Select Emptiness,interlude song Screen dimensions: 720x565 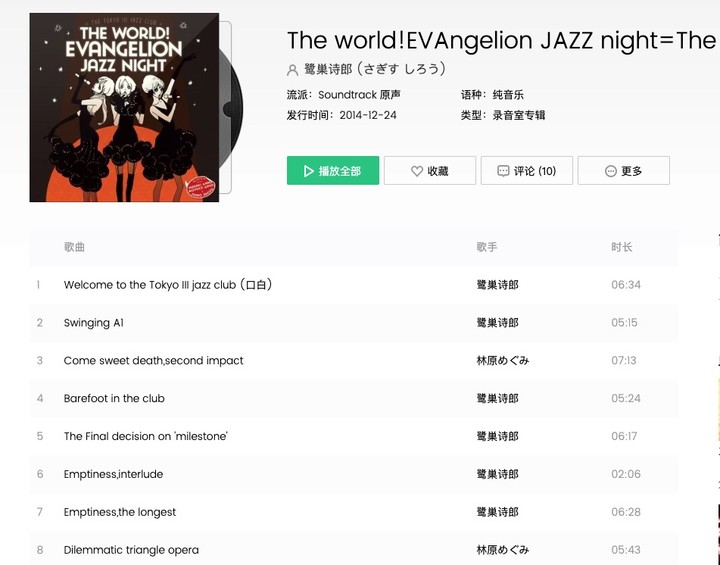click(x=113, y=474)
